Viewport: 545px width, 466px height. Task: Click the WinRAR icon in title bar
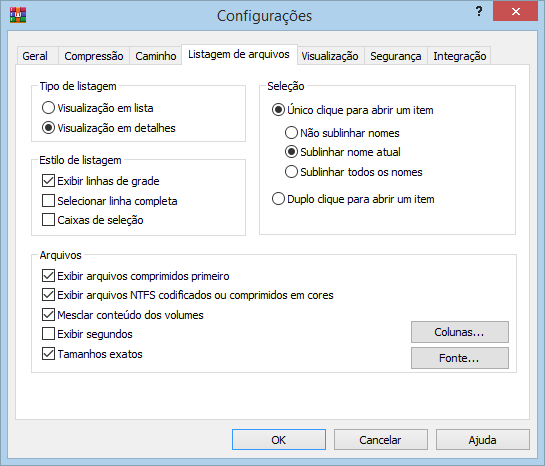point(18,15)
